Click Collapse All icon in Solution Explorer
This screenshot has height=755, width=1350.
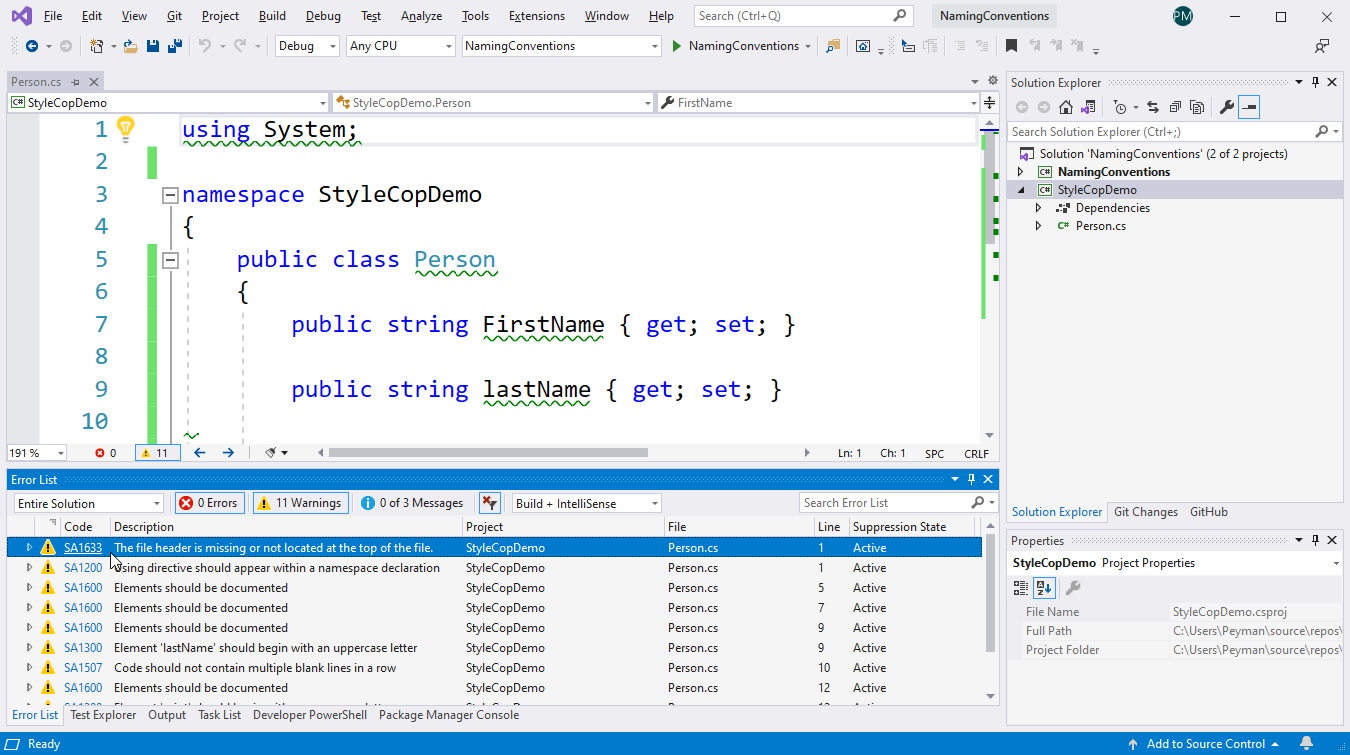[1174, 107]
